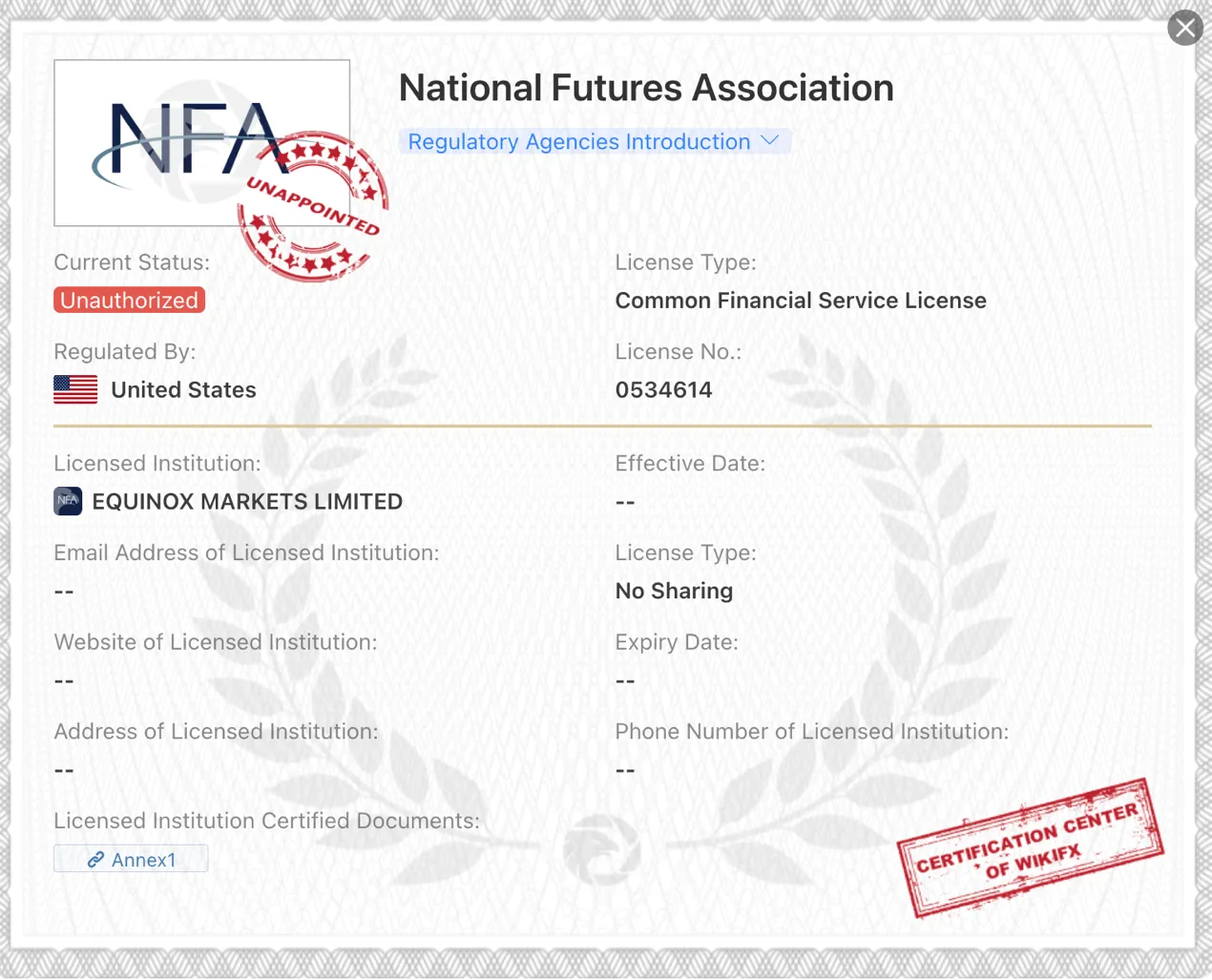Click the Regulated By label
This screenshot has width=1212, height=980.
(x=125, y=352)
